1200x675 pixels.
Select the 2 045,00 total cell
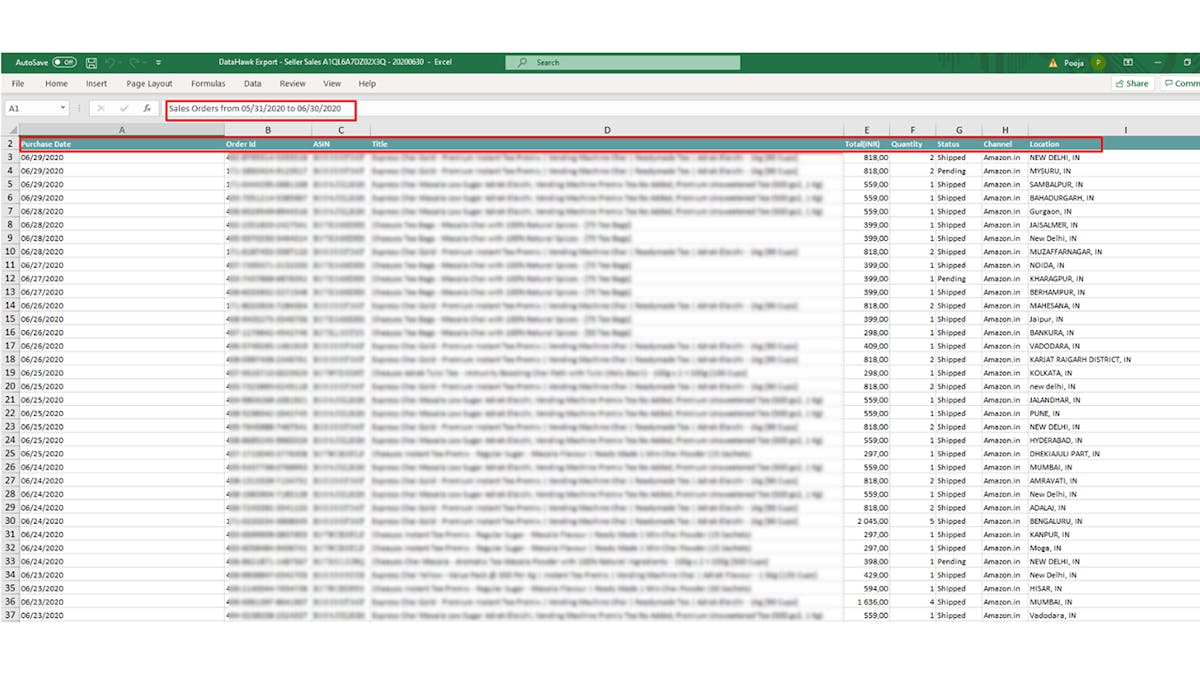pyautogui.click(x=867, y=521)
